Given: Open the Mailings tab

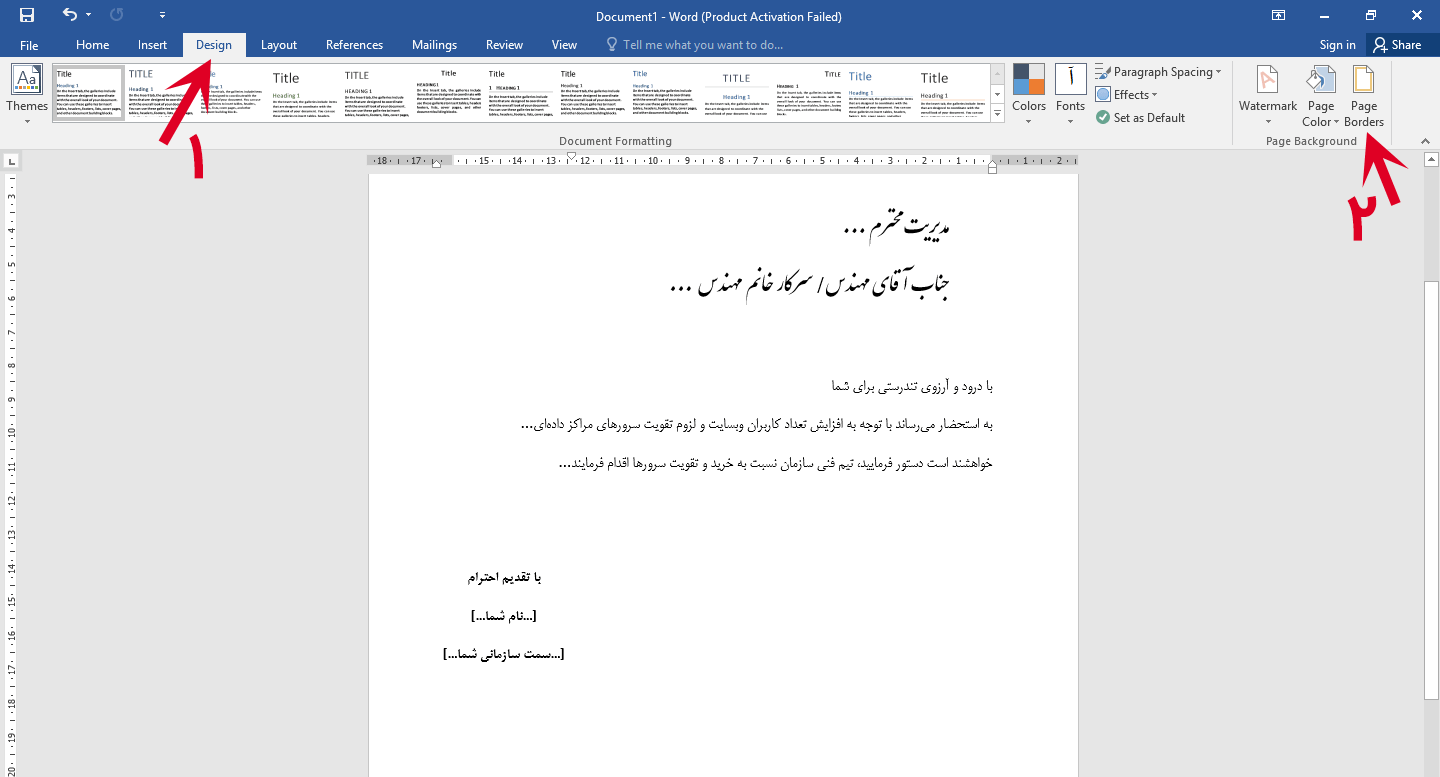Looking at the screenshot, I should click(x=434, y=45).
